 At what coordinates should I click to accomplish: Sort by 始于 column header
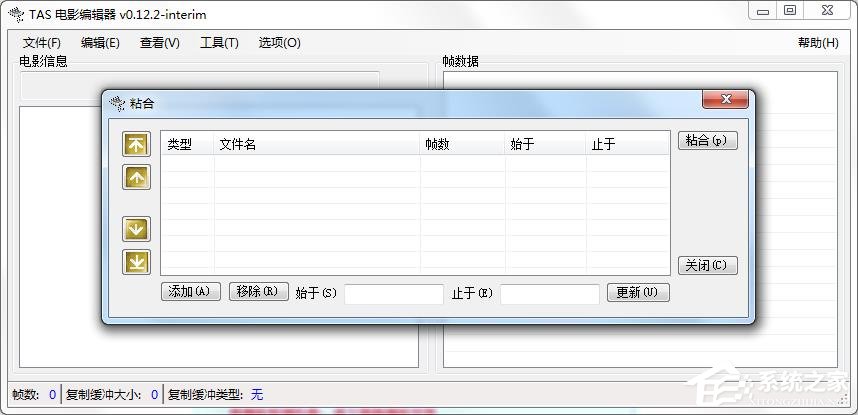pos(545,145)
